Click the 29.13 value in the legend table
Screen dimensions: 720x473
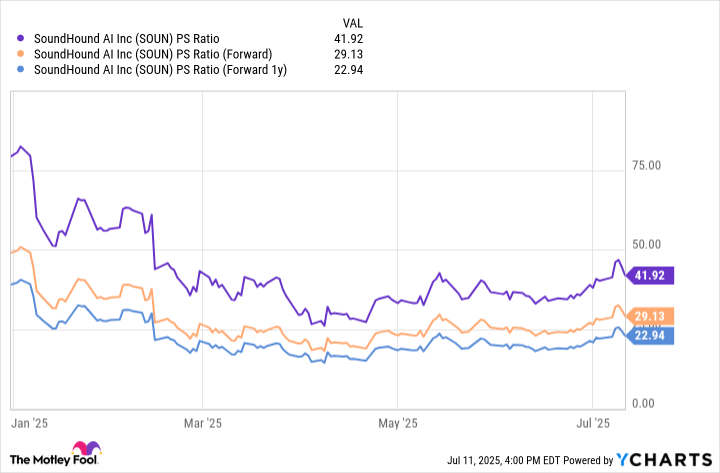pyautogui.click(x=349, y=54)
